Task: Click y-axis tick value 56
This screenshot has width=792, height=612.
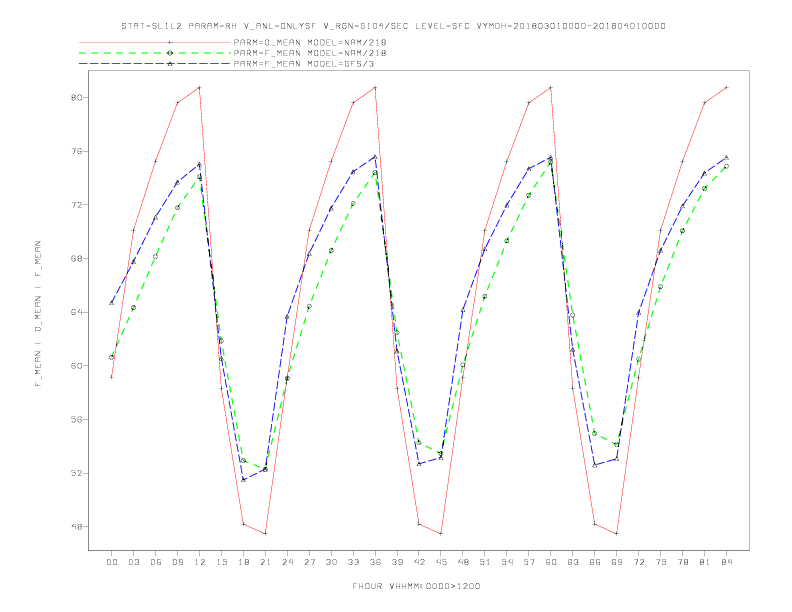Action: point(76,419)
